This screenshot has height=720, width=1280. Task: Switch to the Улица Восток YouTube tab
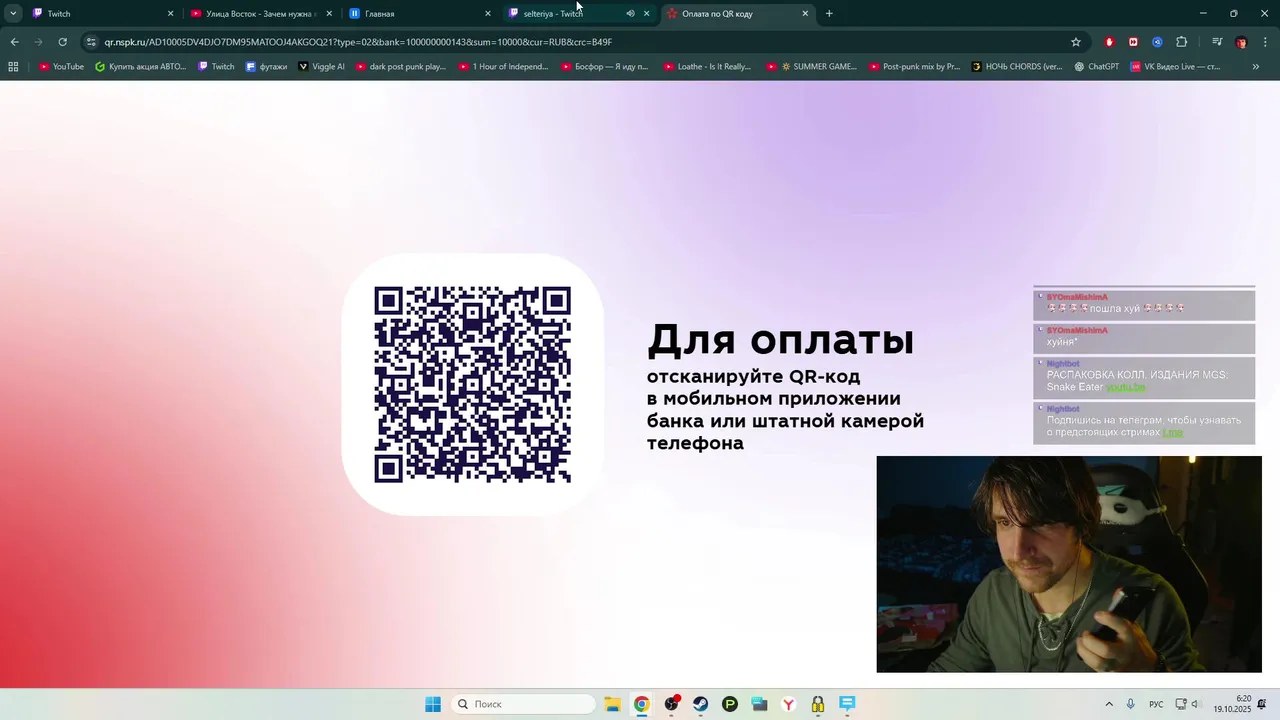(x=260, y=14)
